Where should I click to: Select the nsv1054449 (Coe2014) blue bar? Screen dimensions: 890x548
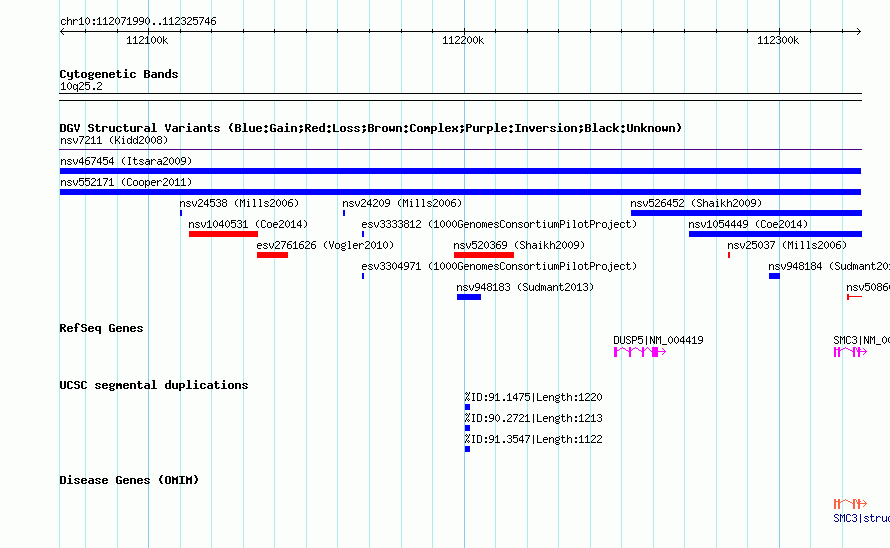pos(775,234)
